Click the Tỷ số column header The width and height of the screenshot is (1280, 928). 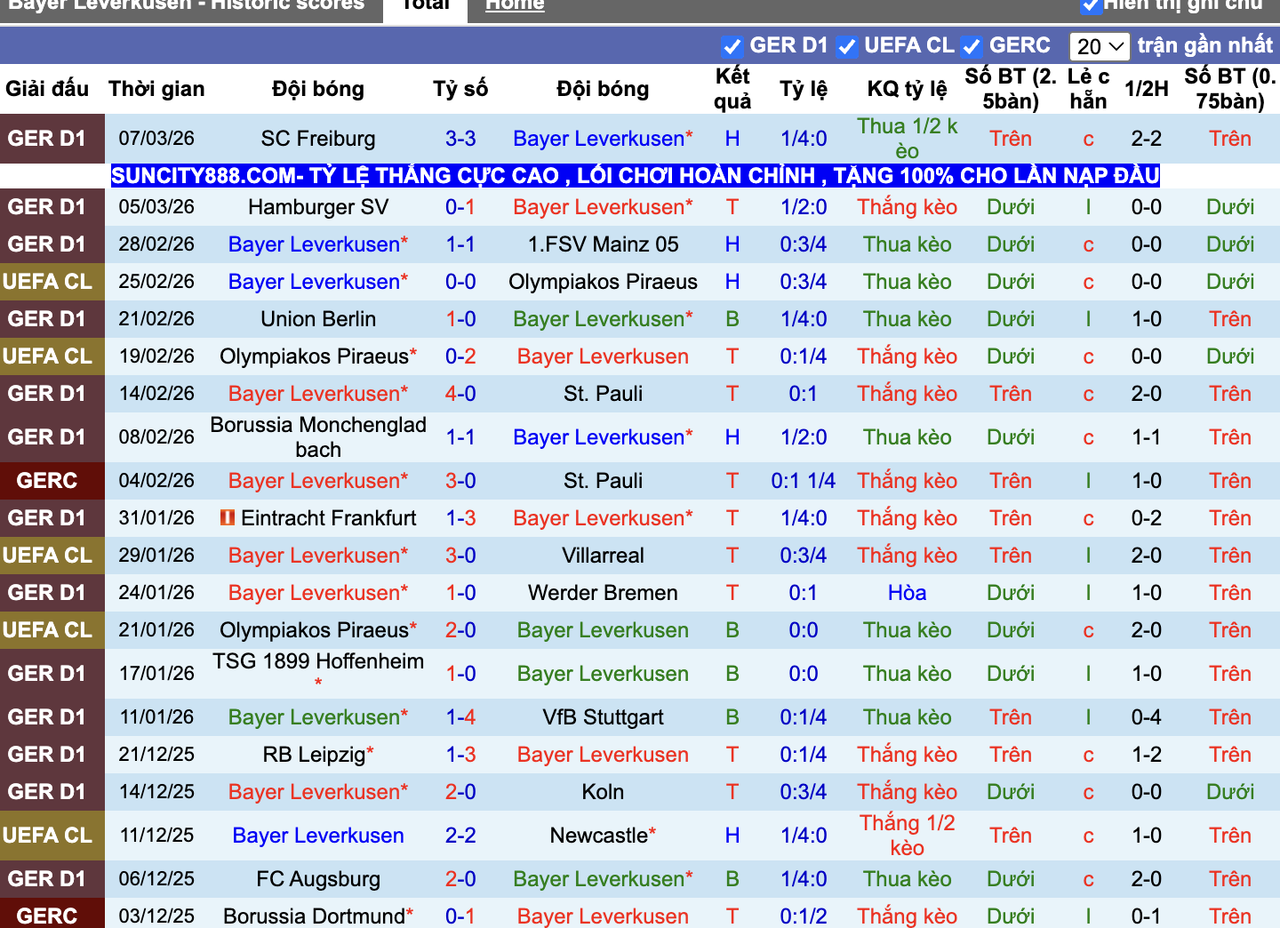(x=461, y=88)
